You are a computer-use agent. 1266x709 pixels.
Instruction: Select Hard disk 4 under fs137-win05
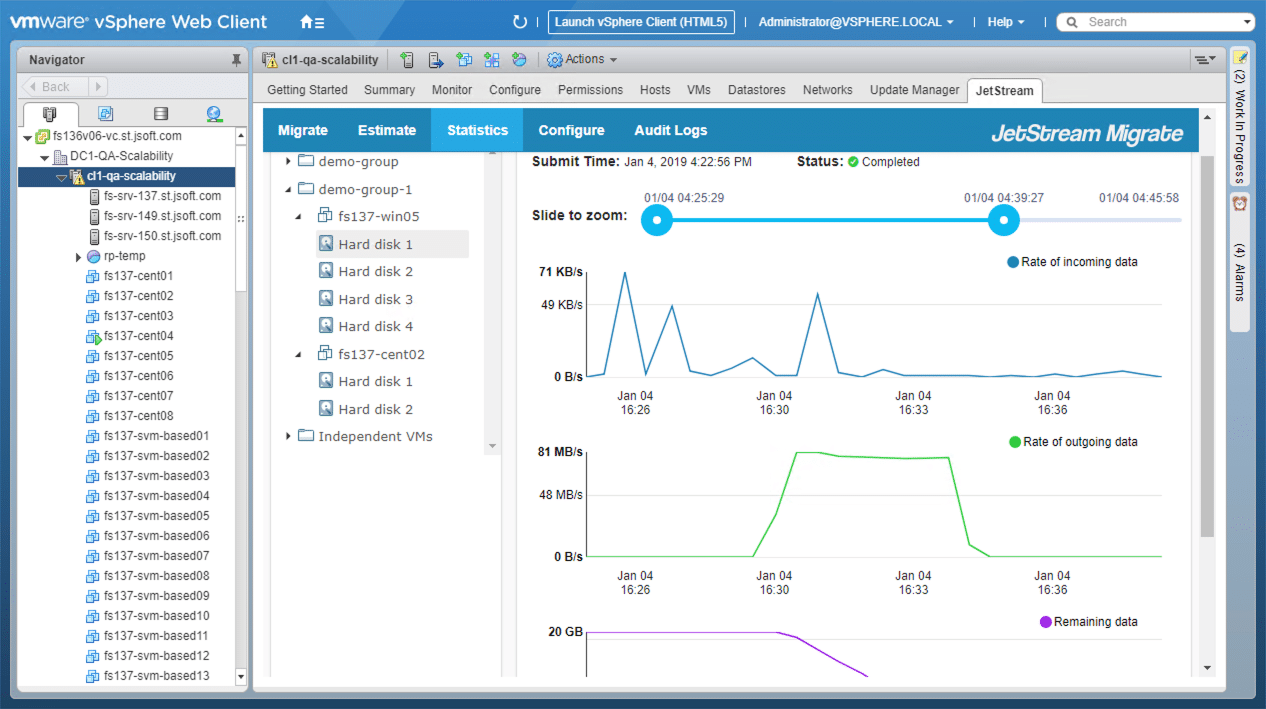click(x=375, y=326)
